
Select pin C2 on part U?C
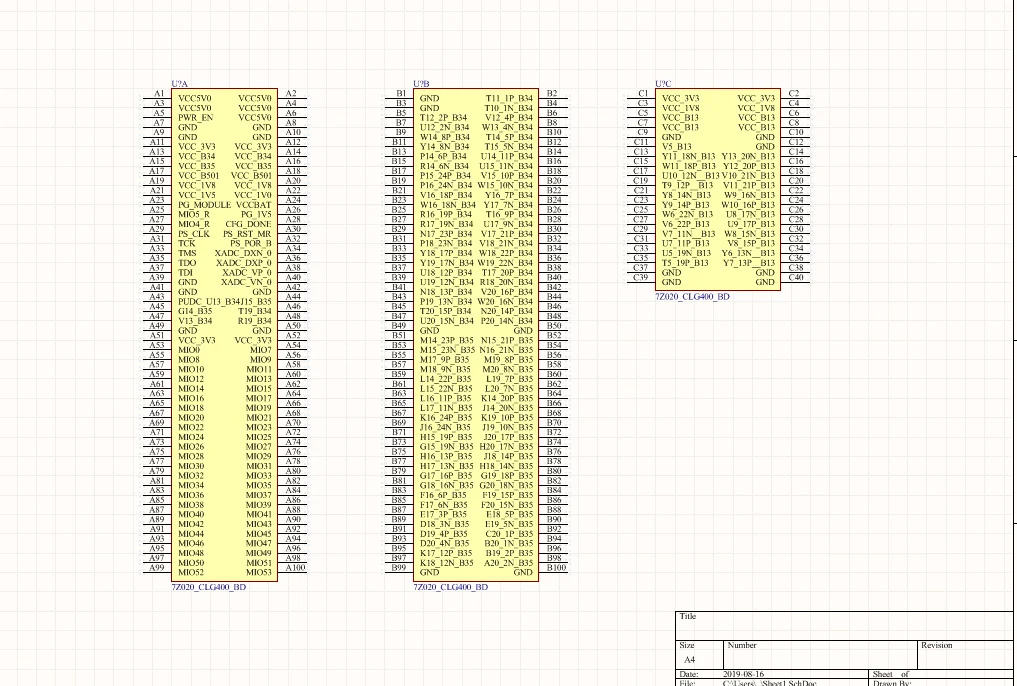[794, 93]
